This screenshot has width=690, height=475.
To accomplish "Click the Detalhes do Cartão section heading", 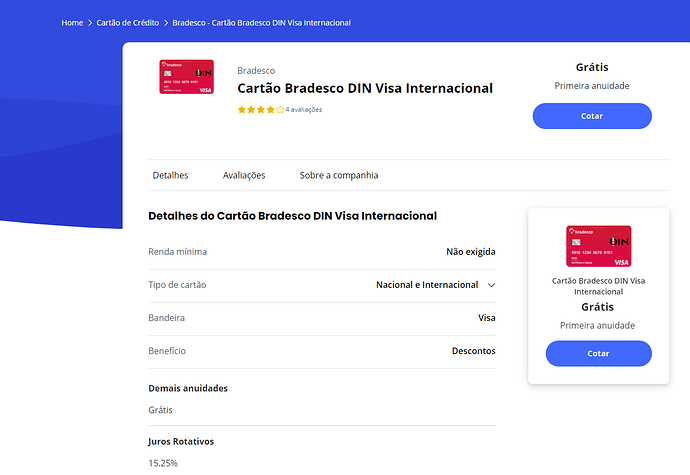I will [293, 216].
